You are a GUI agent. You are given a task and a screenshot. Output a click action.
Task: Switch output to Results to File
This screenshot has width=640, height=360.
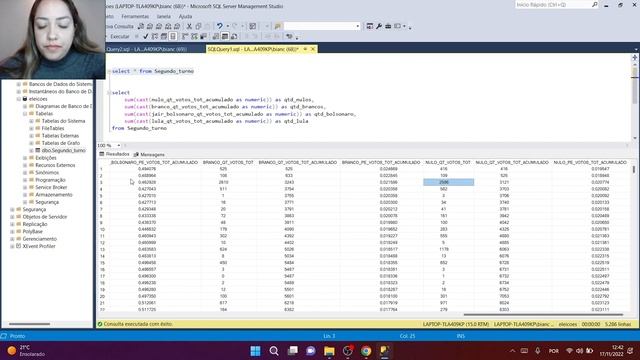click(x=234, y=36)
